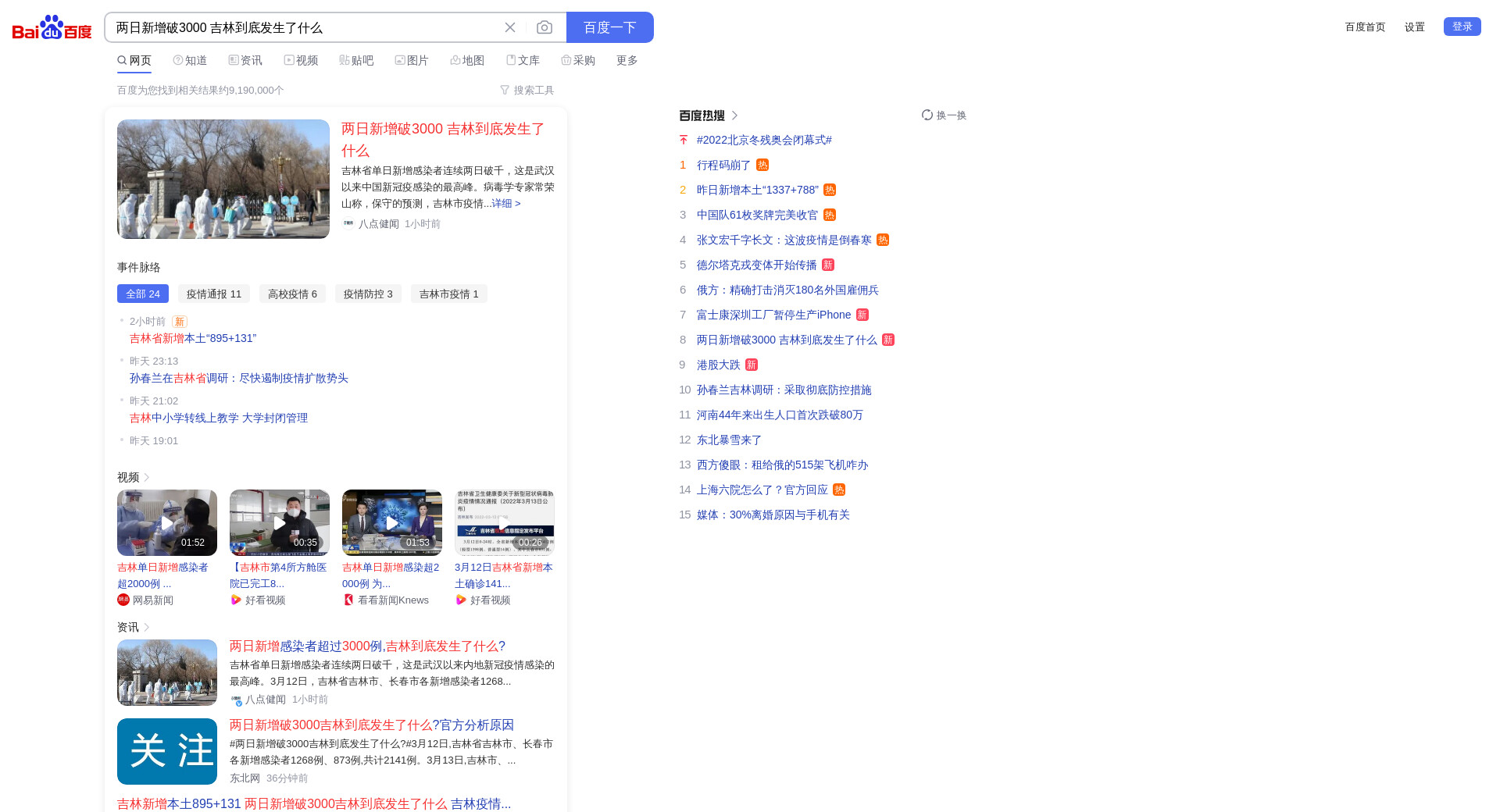Select the 全部 24 filter chip
Viewport: 1500px width, 812px height.
point(143,294)
